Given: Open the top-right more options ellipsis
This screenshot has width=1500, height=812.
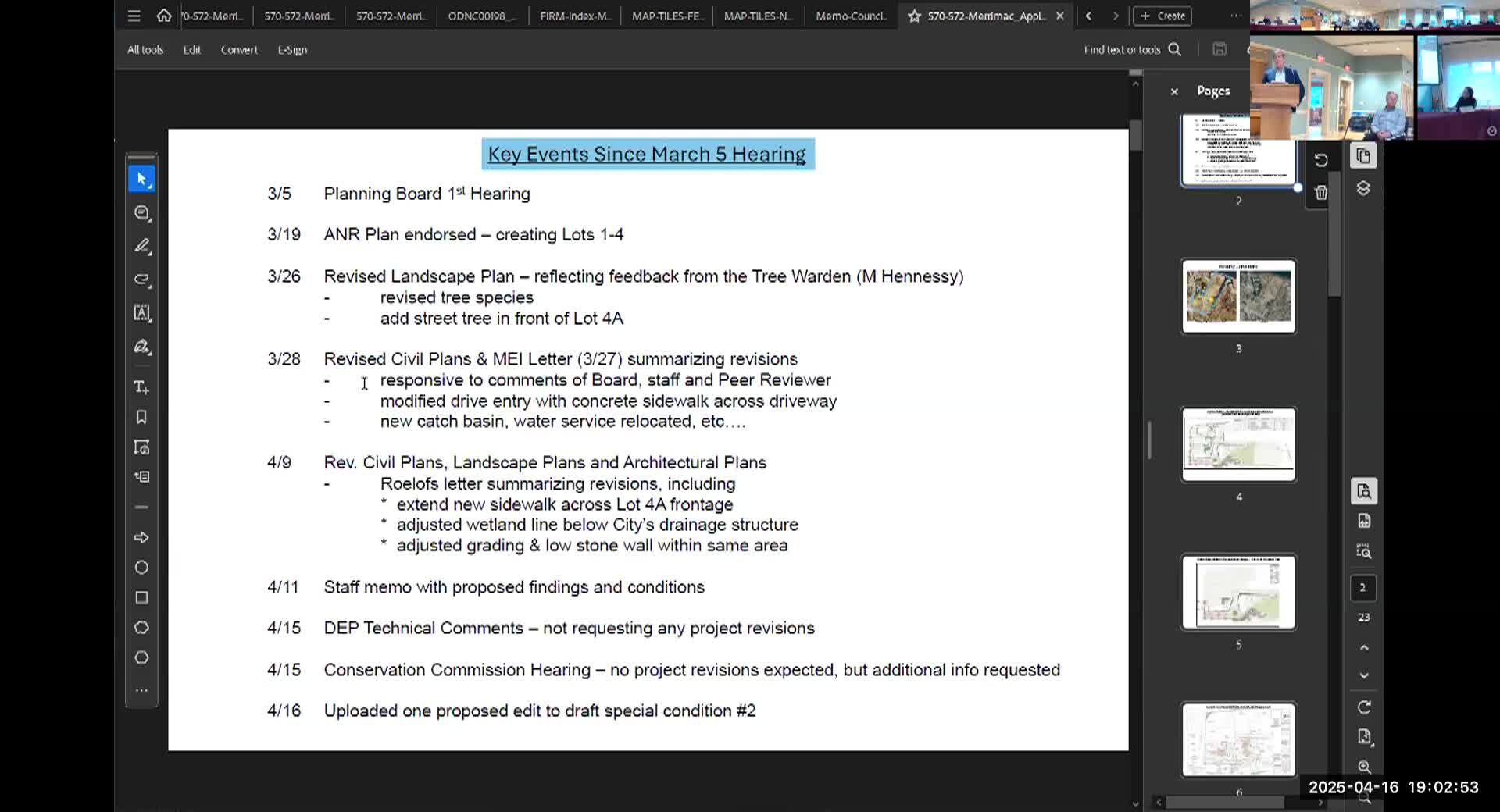Looking at the screenshot, I should (x=1236, y=16).
